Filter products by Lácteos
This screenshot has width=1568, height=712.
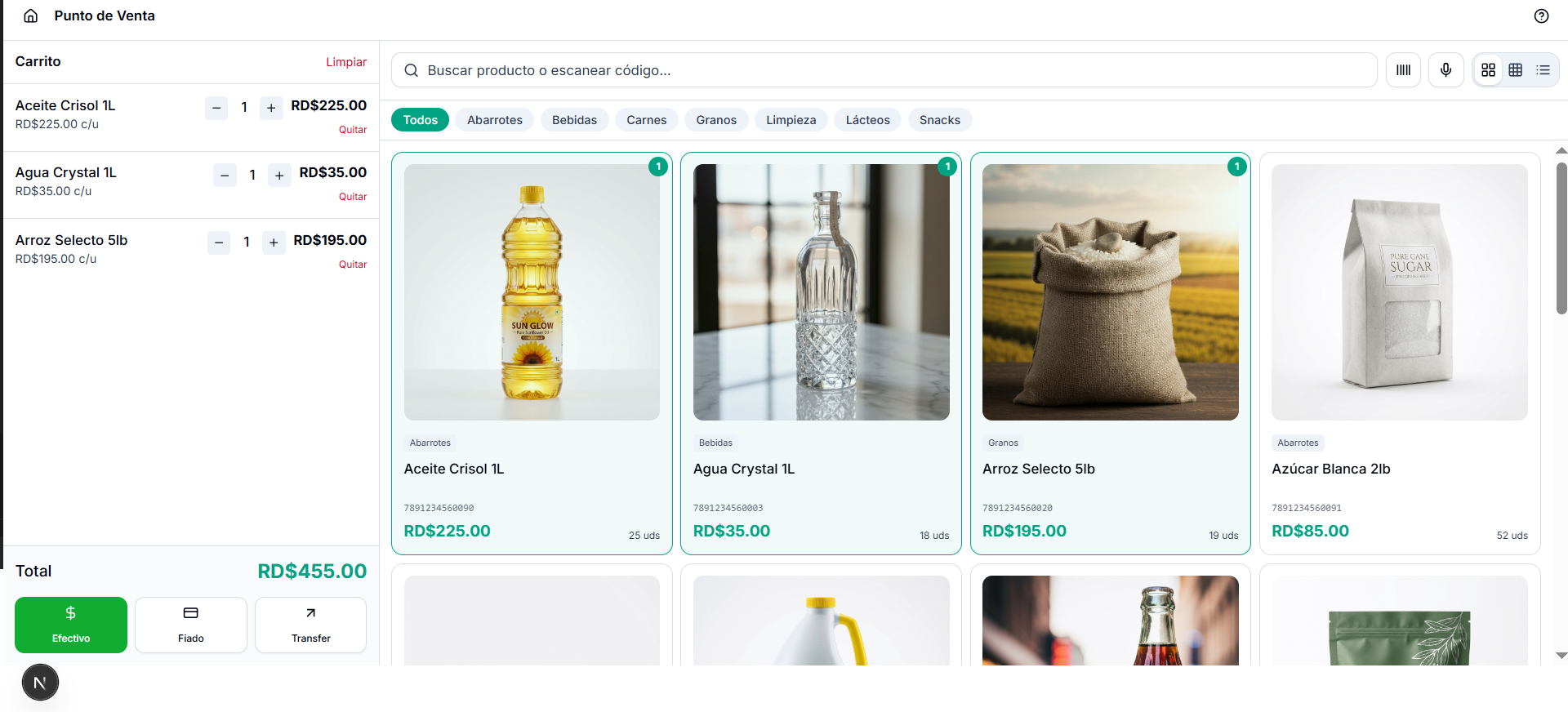[x=867, y=119]
